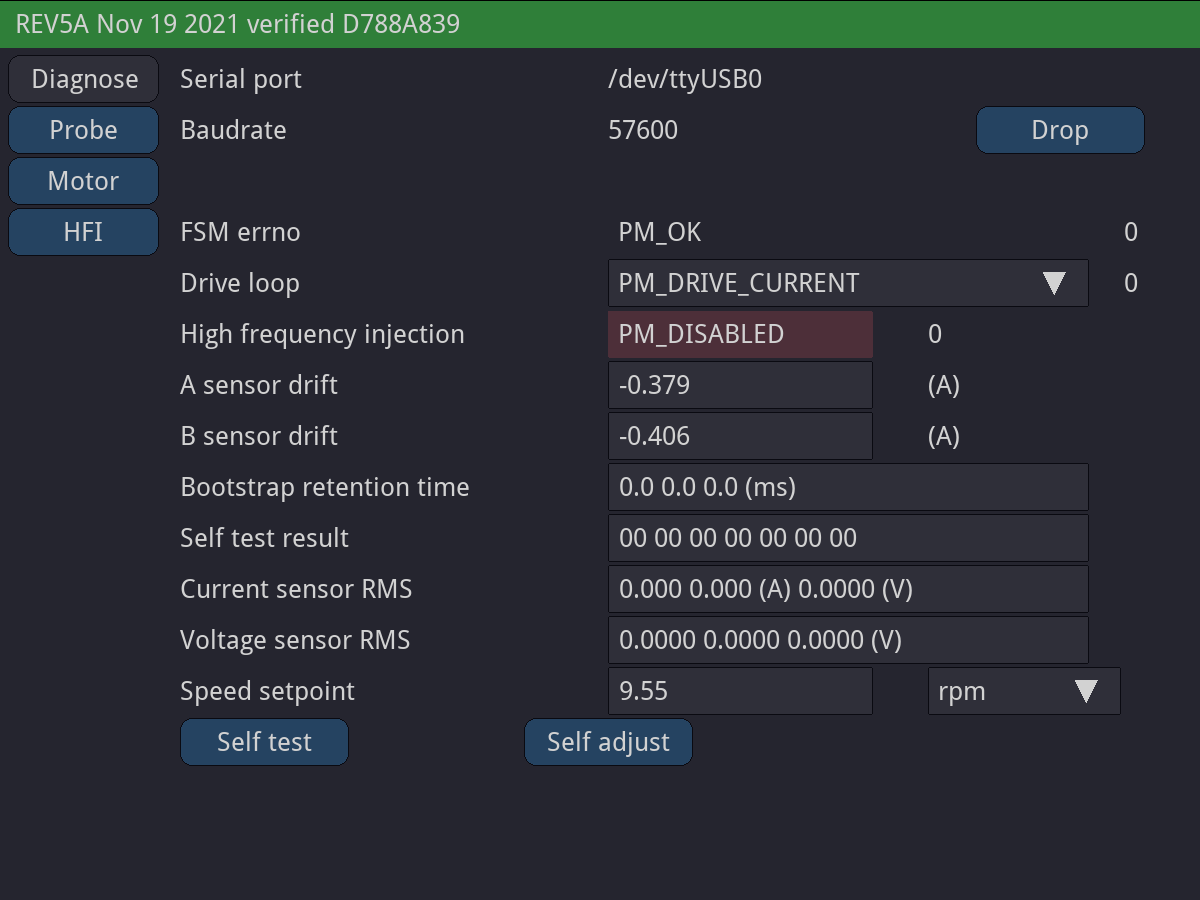Select the Current sensor RMS field
Image resolution: width=1200 pixels, height=900 pixels.
point(847,589)
